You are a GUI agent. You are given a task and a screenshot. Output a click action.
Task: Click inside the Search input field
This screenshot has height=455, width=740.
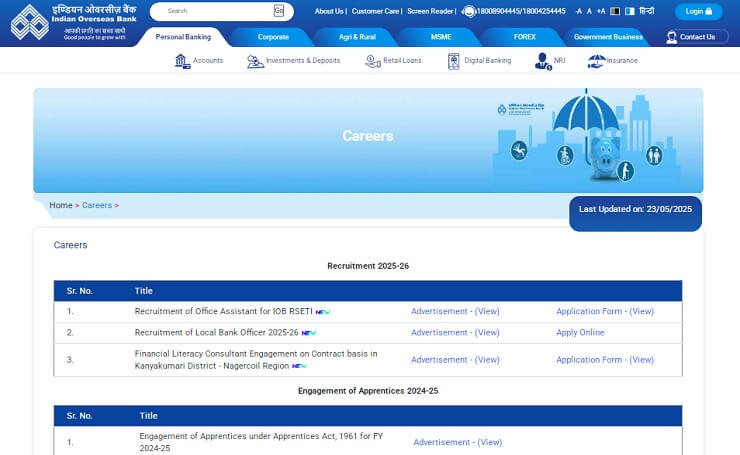(212, 11)
